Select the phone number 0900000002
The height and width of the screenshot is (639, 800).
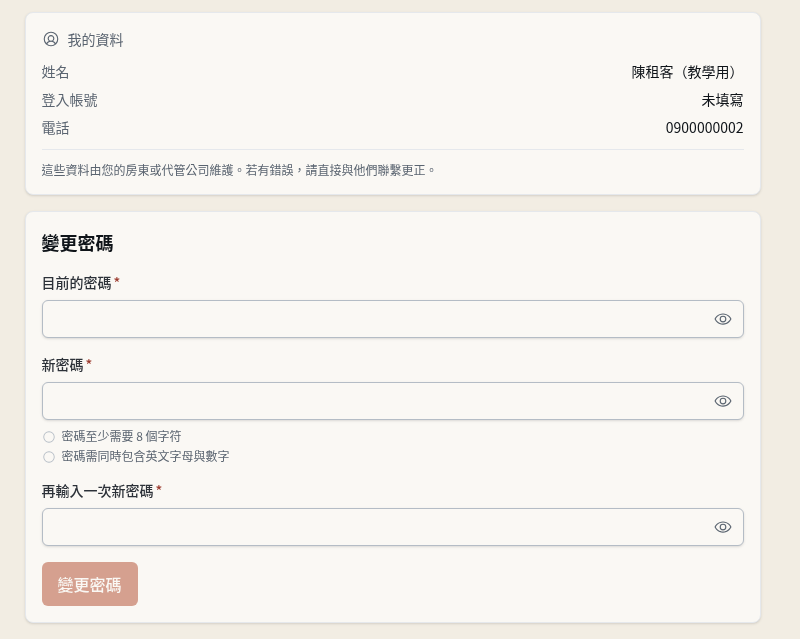tap(704, 128)
